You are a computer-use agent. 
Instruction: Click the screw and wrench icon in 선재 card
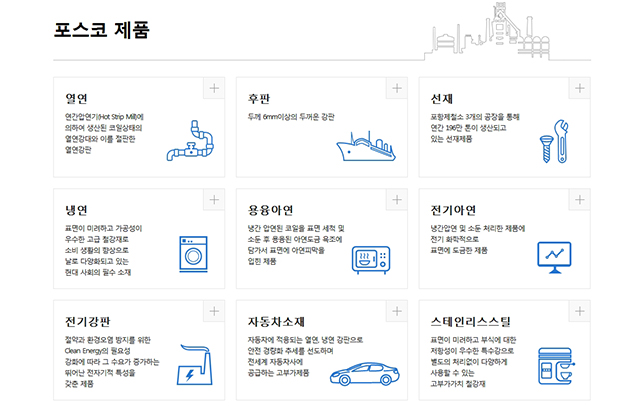point(554,141)
